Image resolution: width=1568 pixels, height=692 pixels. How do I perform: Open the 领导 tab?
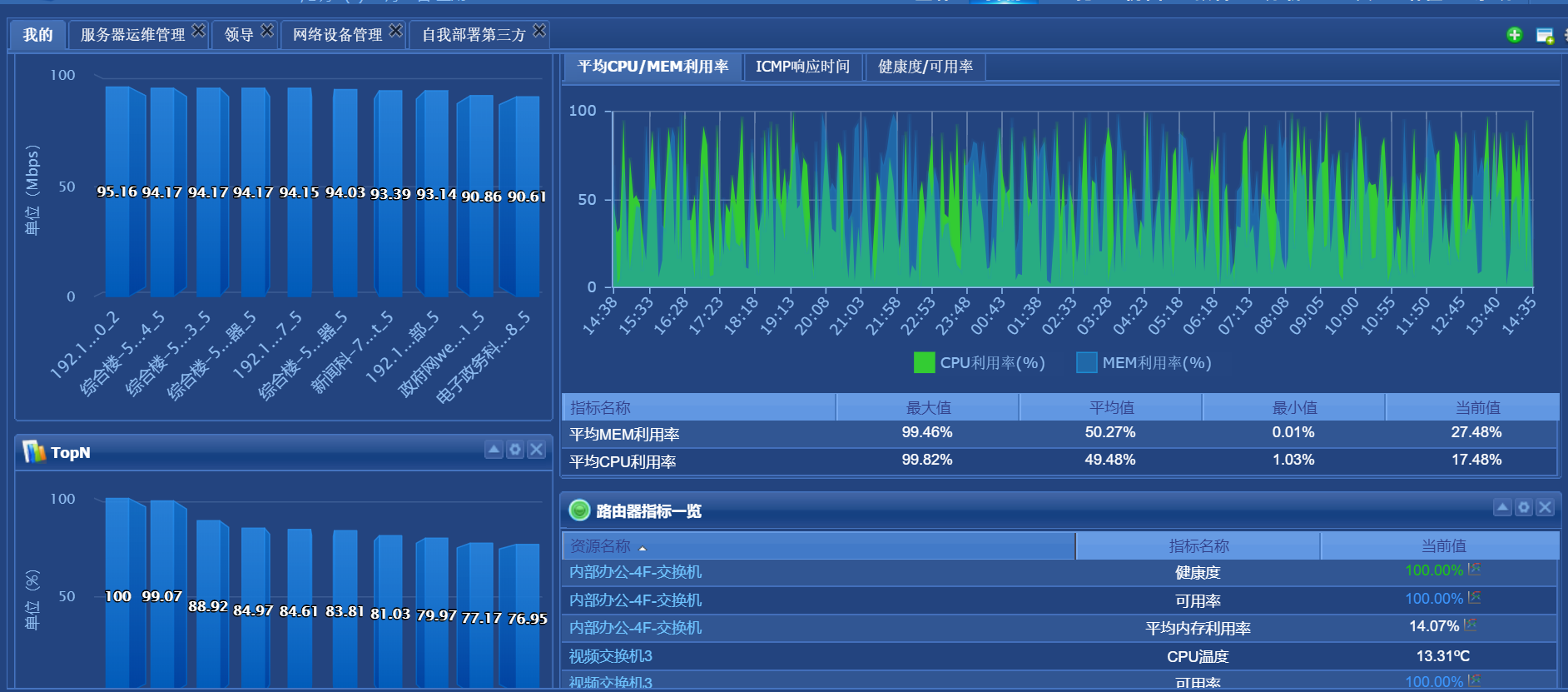(x=239, y=35)
